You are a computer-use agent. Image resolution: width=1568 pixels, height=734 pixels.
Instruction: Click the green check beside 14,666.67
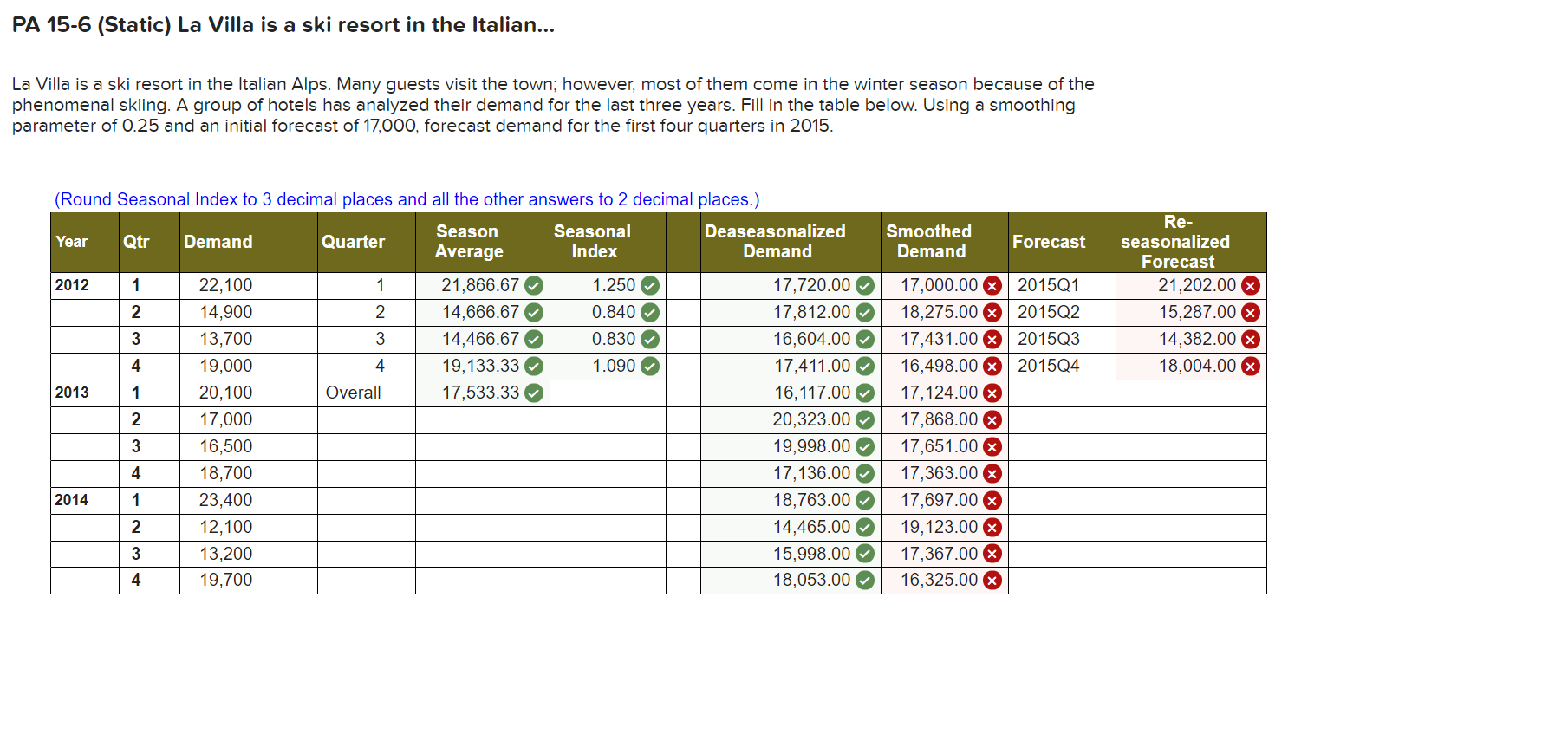[534, 313]
